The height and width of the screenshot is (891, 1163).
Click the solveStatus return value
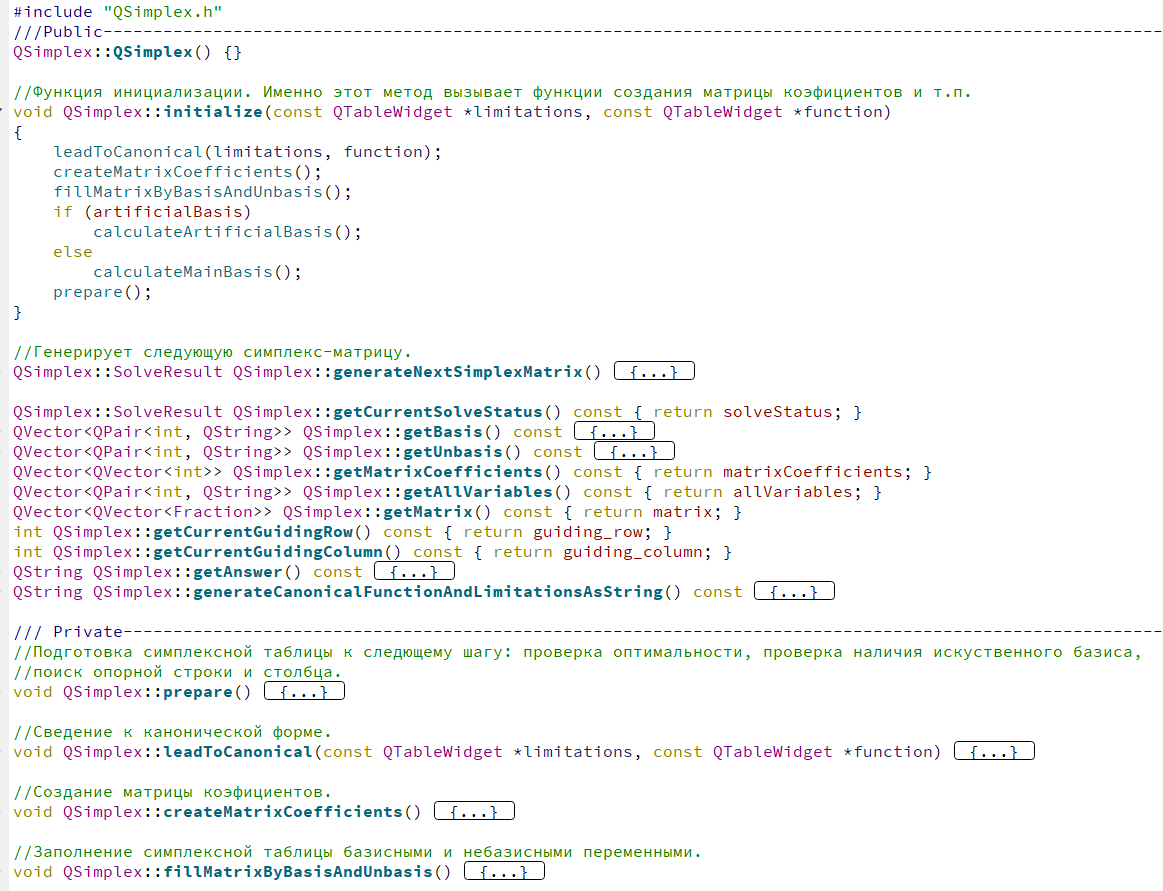778,412
